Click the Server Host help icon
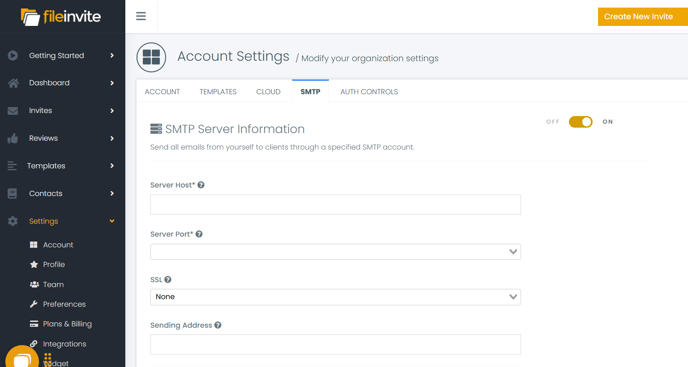The image size is (688, 367). pos(201,185)
